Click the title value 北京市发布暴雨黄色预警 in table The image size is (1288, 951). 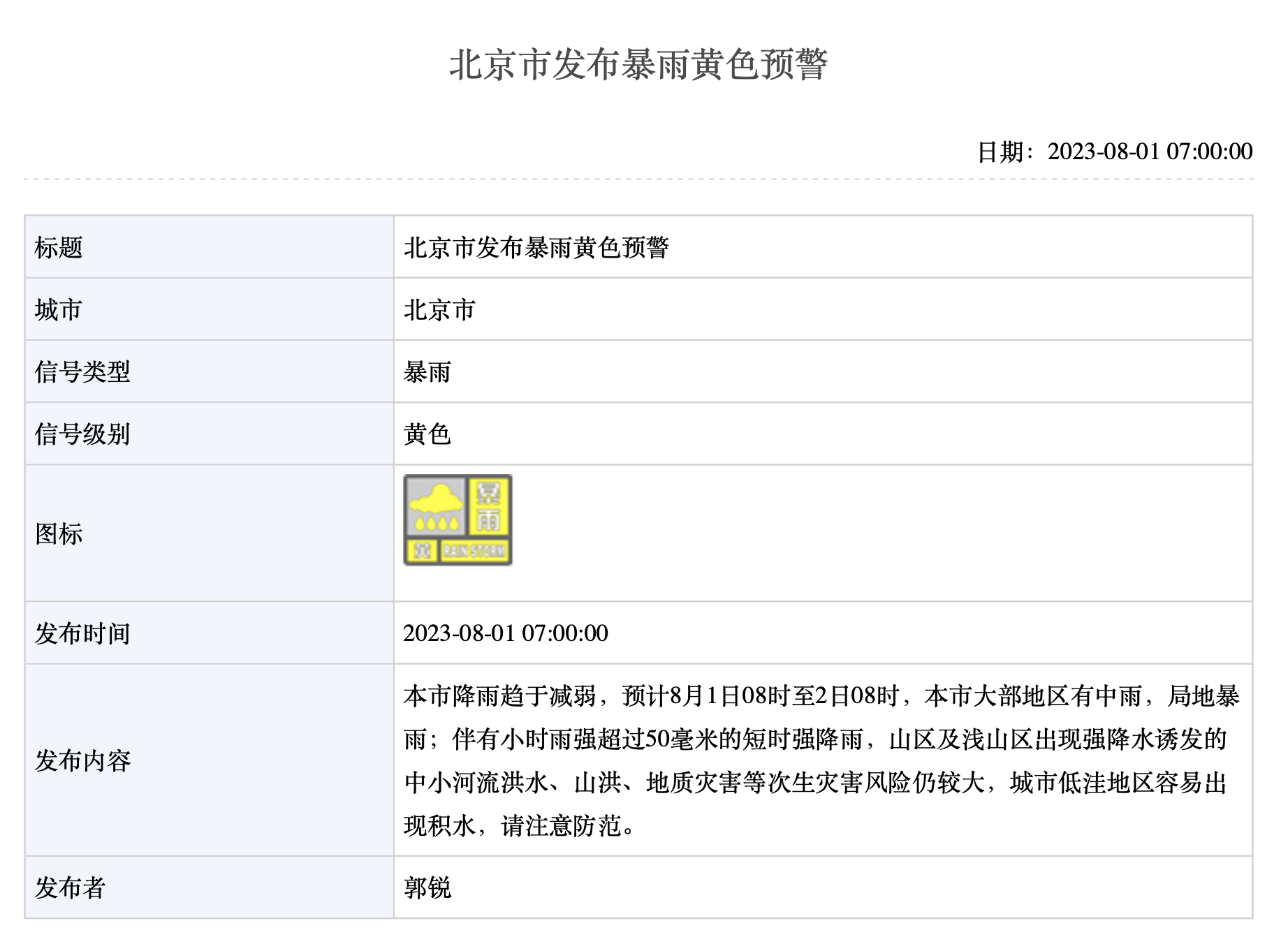point(536,248)
